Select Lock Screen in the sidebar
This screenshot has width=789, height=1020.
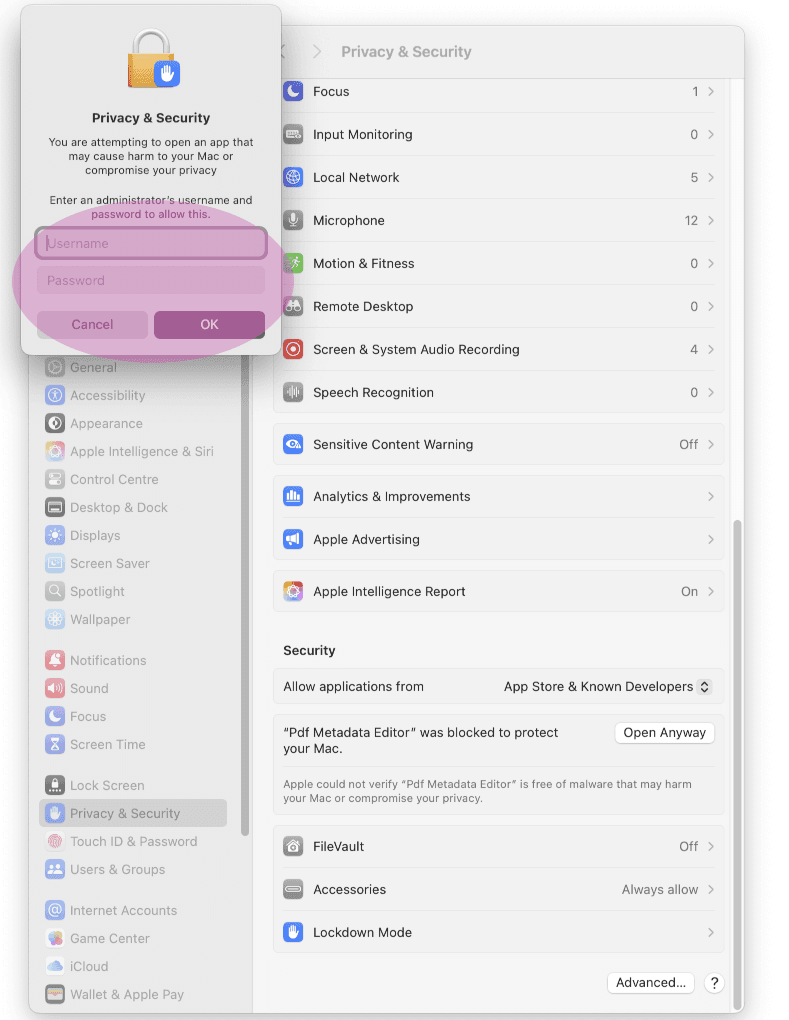pyautogui.click(x=107, y=786)
